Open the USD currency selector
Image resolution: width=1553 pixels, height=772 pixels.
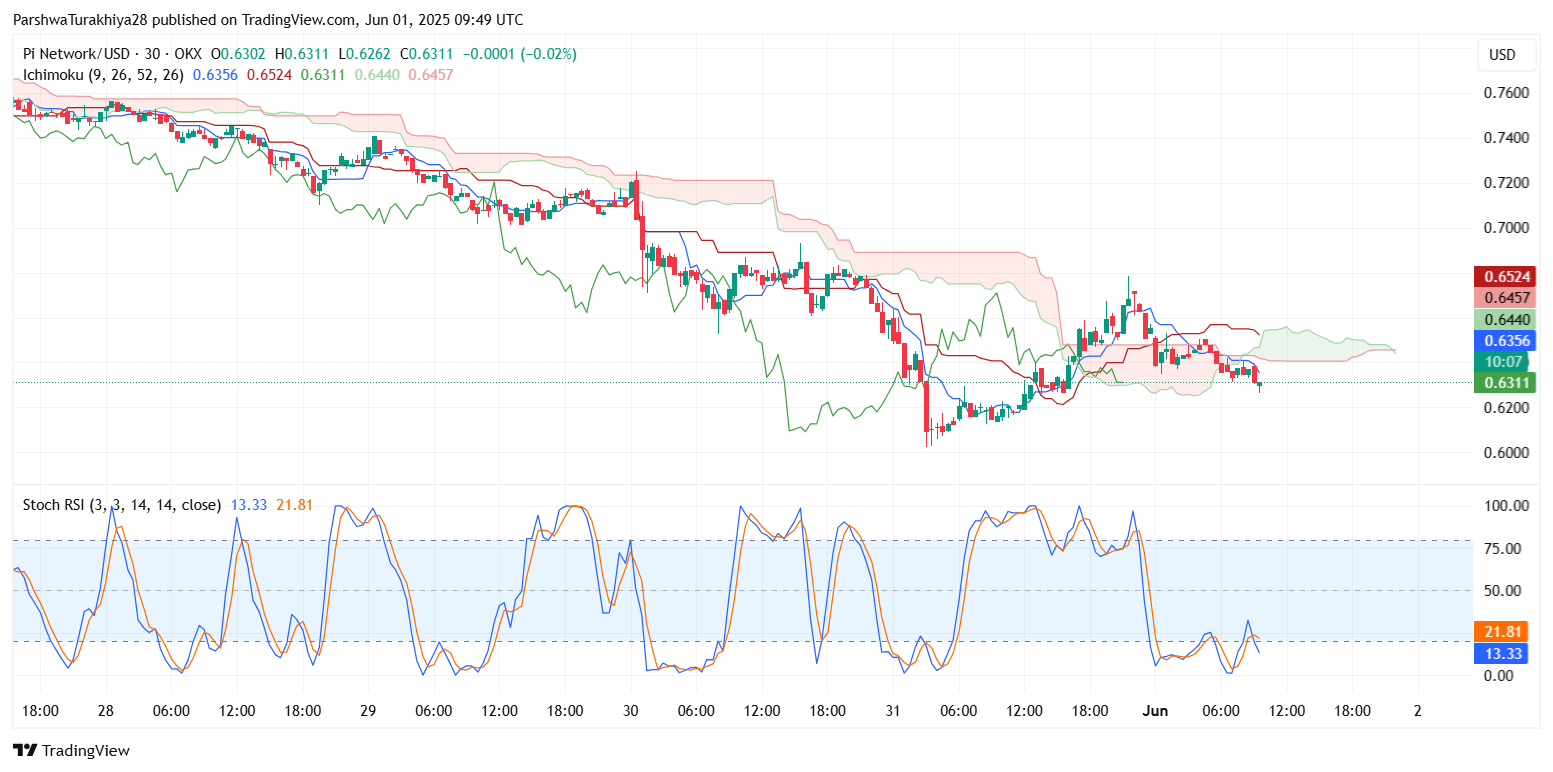tap(1501, 55)
